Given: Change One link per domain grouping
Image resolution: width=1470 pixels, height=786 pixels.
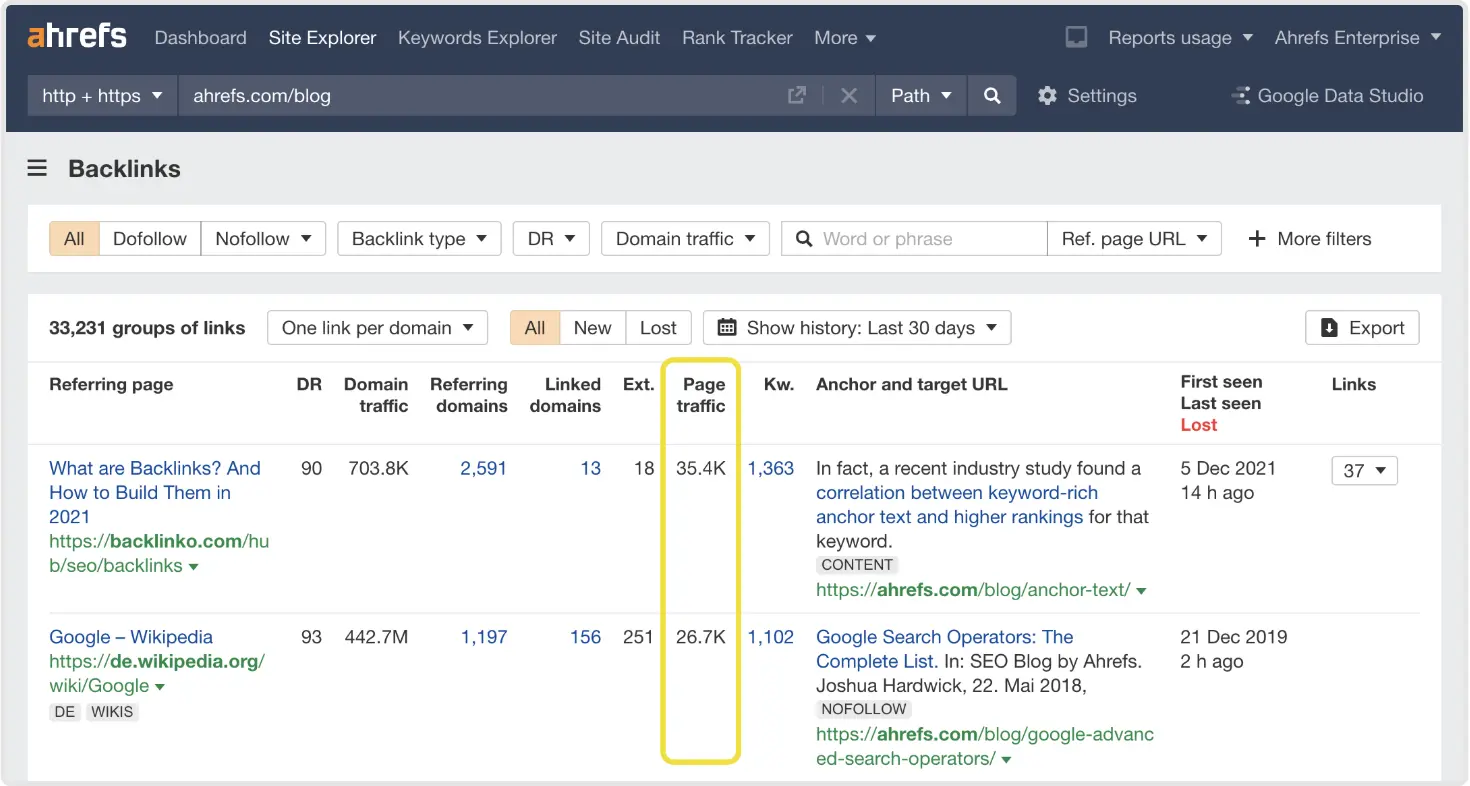Looking at the screenshot, I should [x=377, y=328].
